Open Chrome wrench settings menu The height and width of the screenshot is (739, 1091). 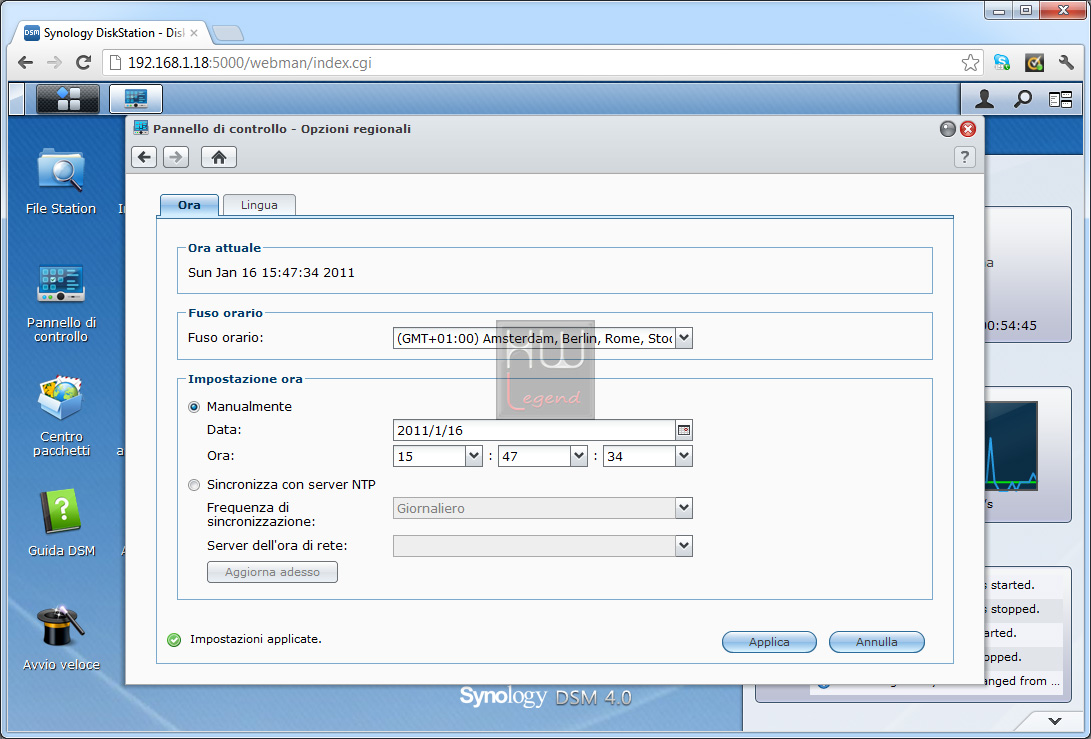pyautogui.click(x=1066, y=63)
